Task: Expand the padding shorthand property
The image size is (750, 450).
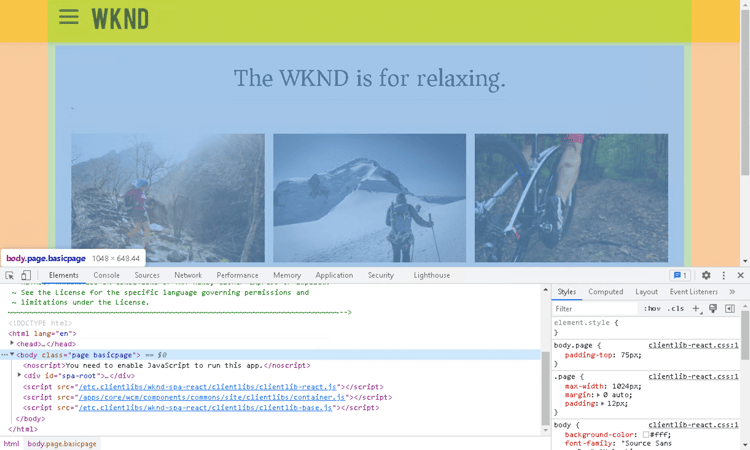Action: (603, 404)
